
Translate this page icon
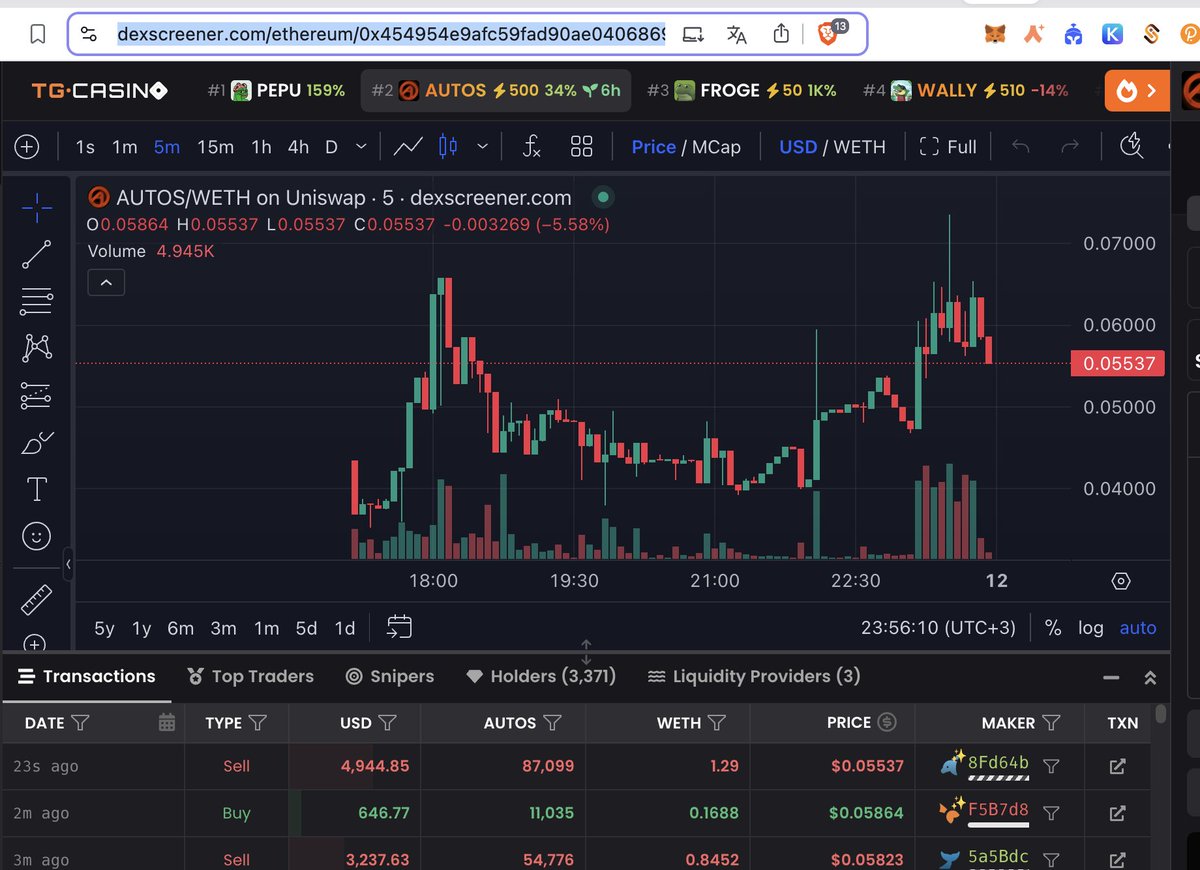click(737, 35)
